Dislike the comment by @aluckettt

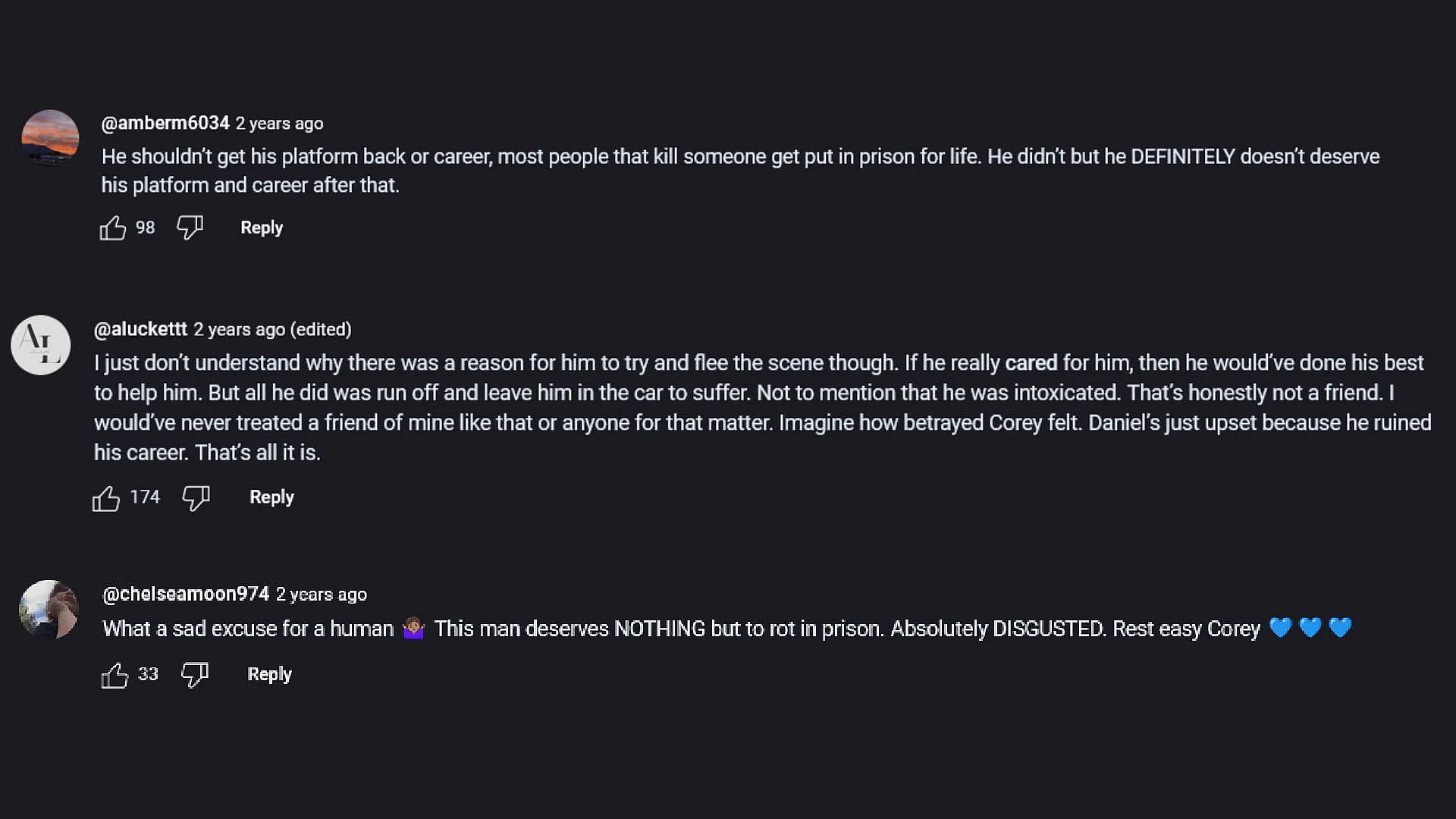click(196, 497)
